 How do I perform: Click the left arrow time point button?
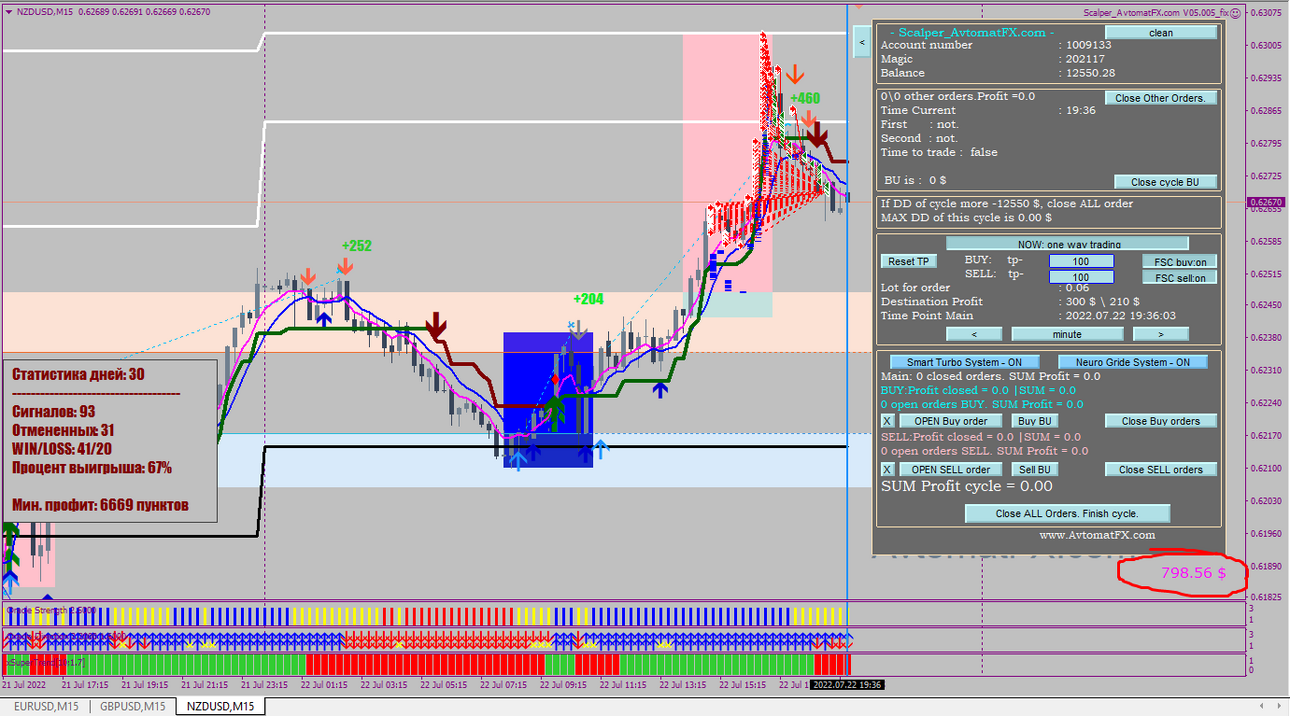[x=974, y=334]
